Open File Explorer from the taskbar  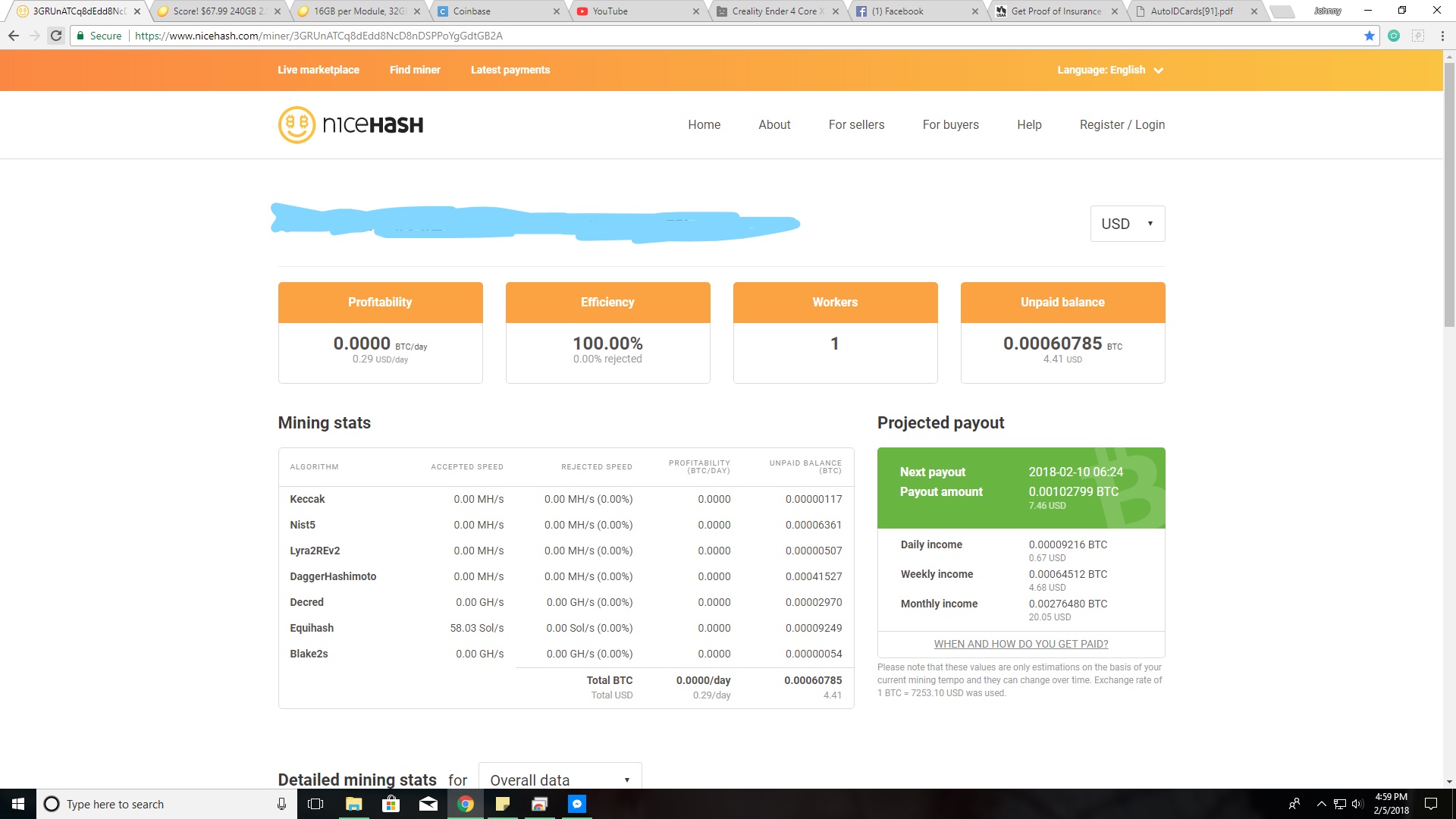coord(353,804)
